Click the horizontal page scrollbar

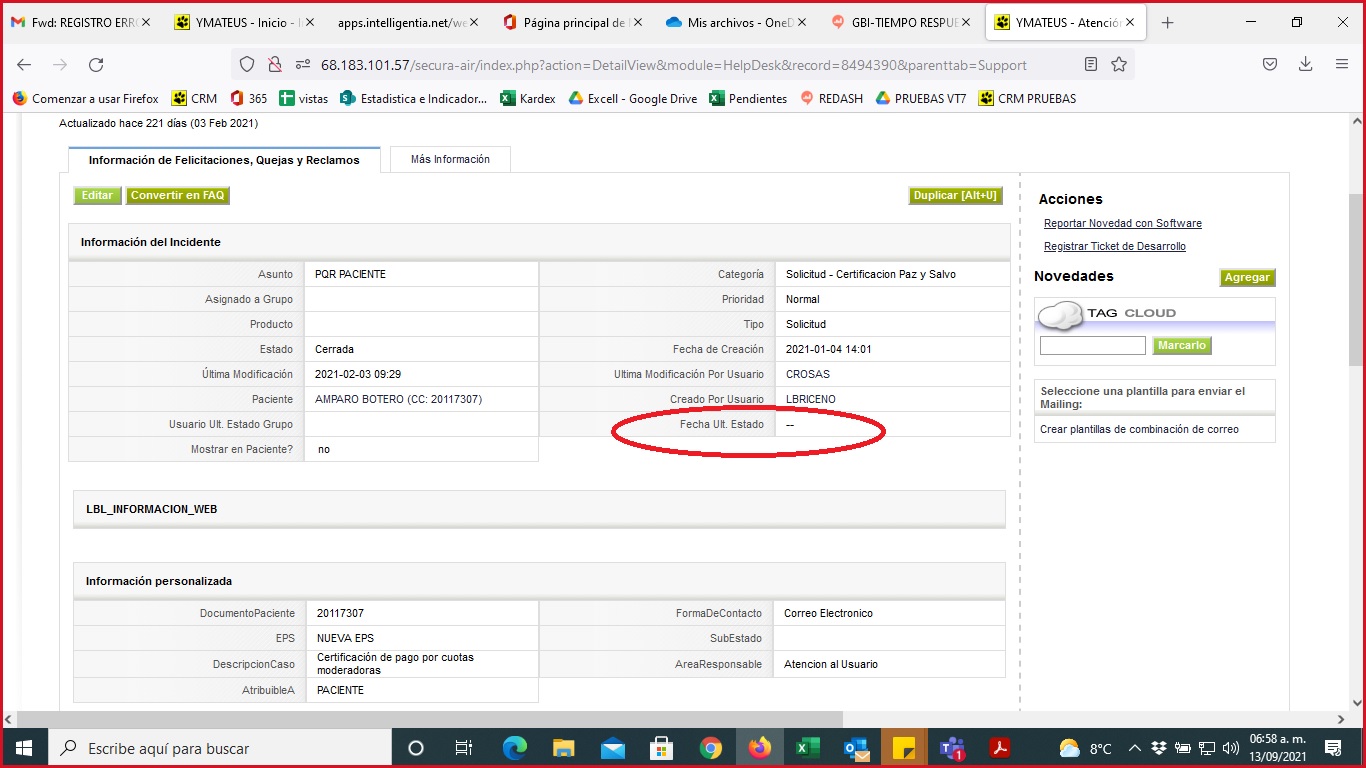430,719
